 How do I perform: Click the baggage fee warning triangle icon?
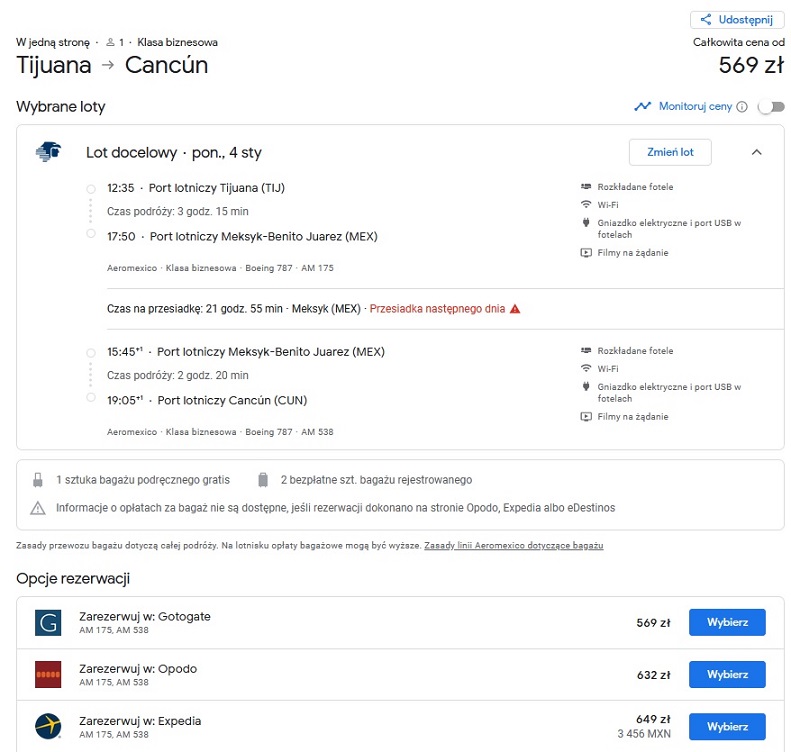point(38,508)
